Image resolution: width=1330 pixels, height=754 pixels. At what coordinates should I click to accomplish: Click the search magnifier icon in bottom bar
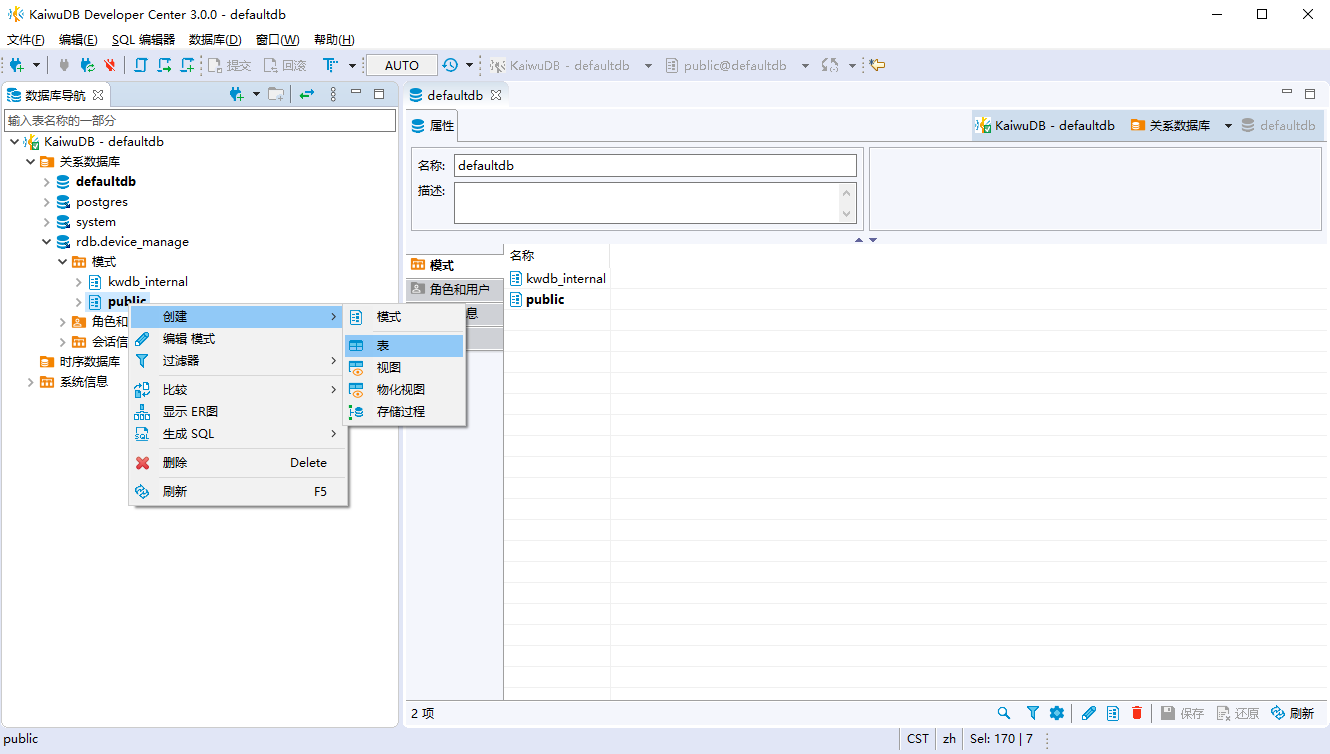[1004, 713]
